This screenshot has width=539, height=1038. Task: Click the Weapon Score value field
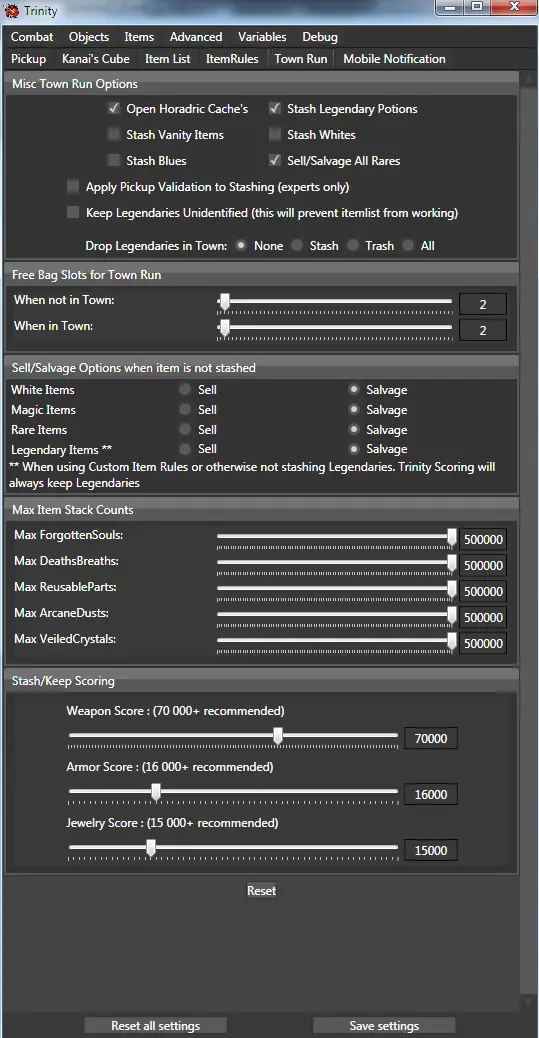click(431, 739)
